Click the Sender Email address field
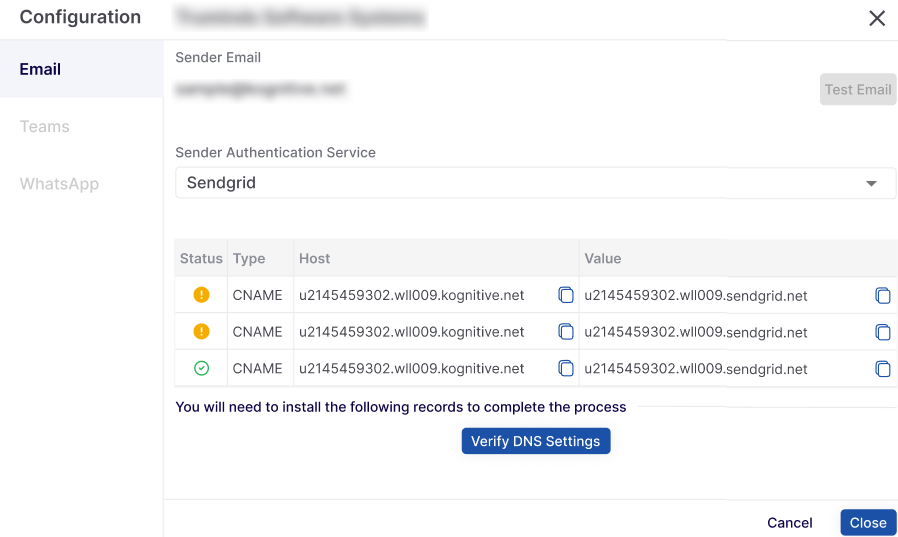The width and height of the screenshot is (898, 537). [x=260, y=89]
